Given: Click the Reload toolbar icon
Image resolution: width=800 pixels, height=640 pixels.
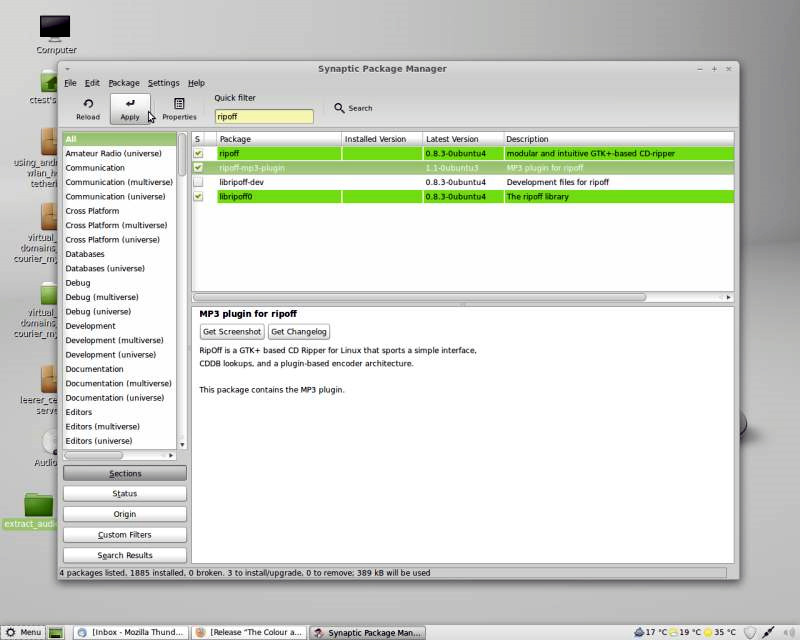Looking at the screenshot, I should (88, 108).
